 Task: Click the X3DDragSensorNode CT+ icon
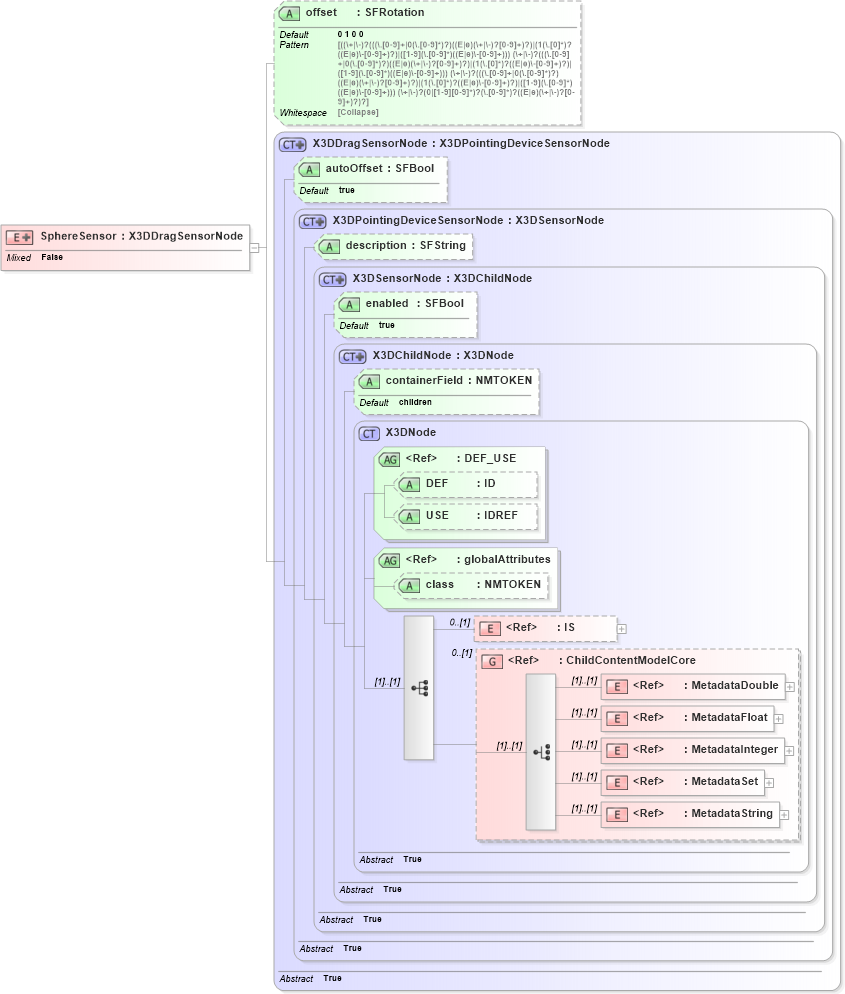[x=292, y=145]
